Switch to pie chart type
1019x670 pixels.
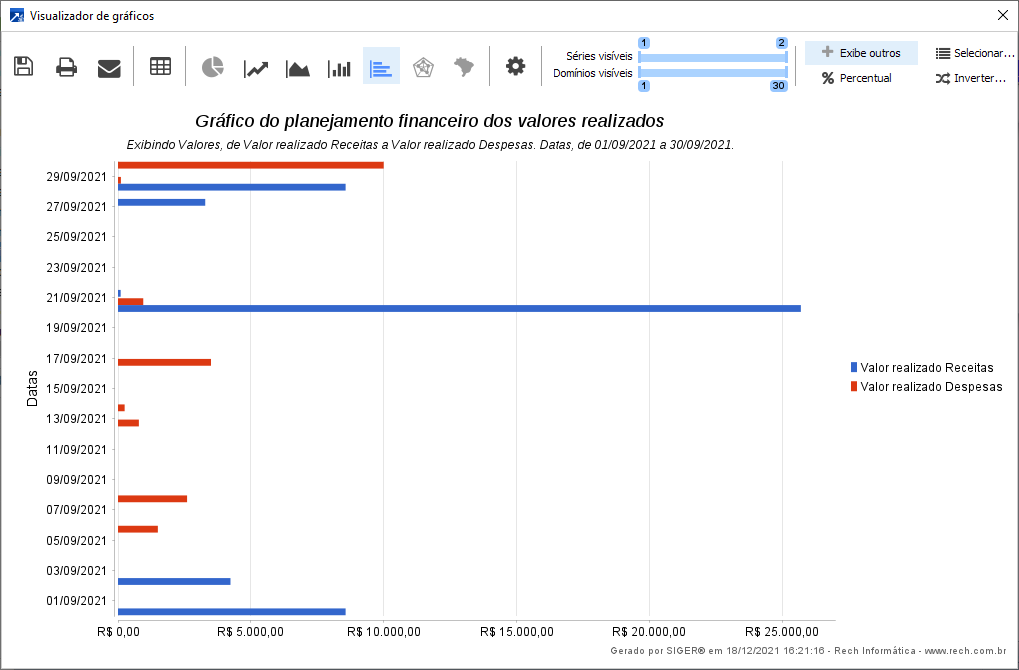[x=213, y=67]
